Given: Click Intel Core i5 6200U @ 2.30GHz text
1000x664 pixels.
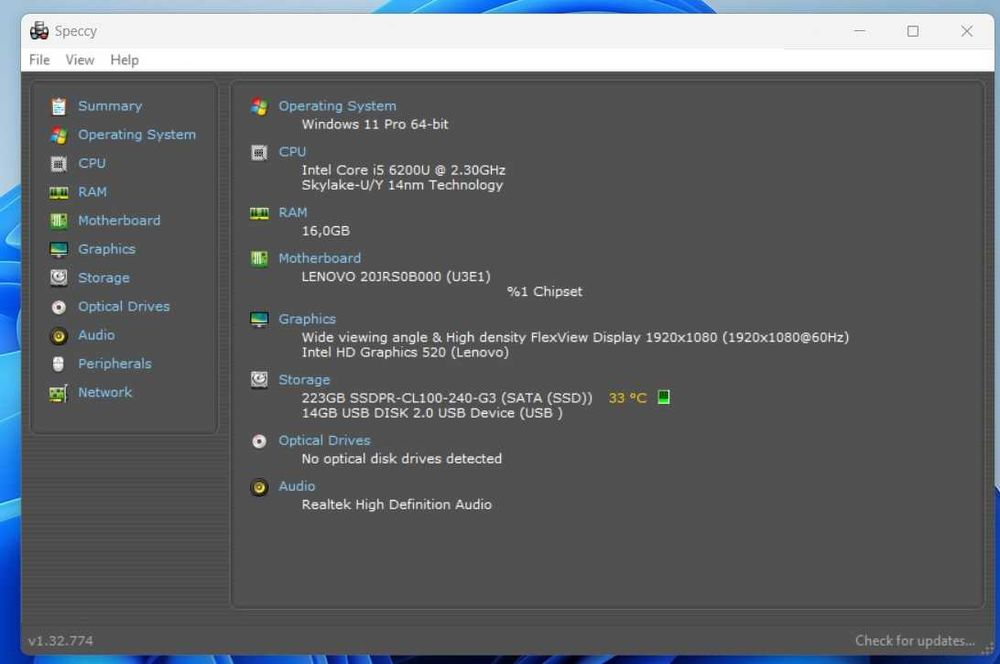Looking at the screenshot, I should (404, 170).
